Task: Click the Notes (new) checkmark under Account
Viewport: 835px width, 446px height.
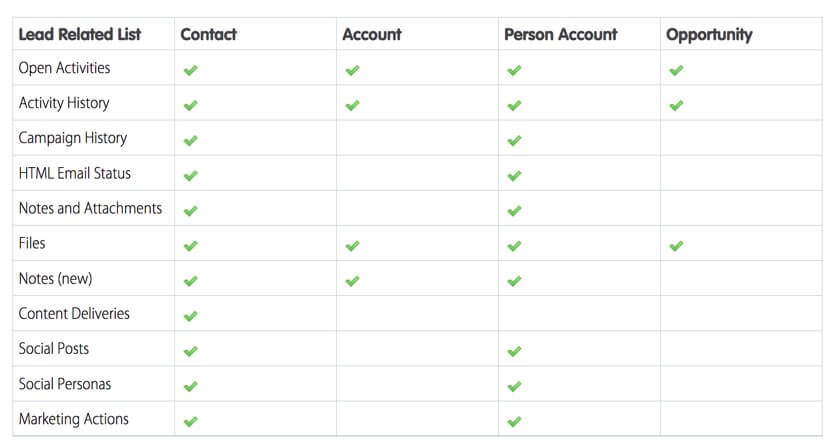Action: pyautogui.click(x=352, y=281)
